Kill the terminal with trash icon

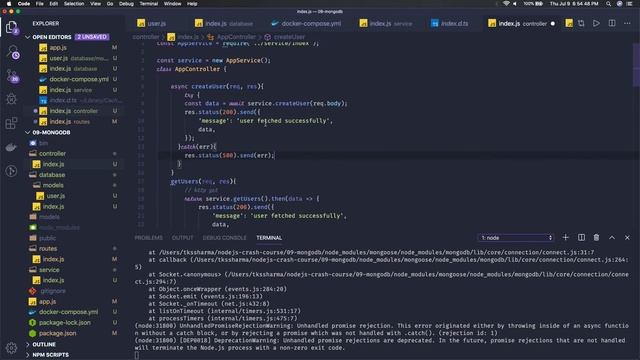coord(596,238)
